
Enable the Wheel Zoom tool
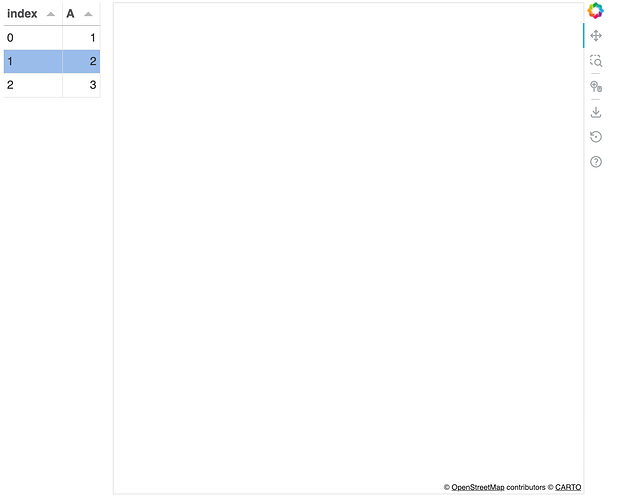596,87
